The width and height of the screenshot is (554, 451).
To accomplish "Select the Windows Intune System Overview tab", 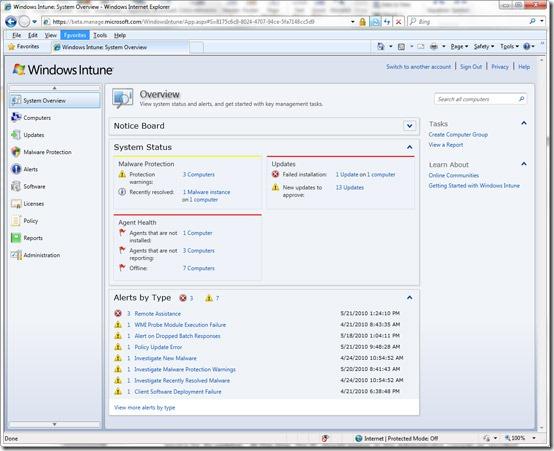I will pyautogui.click(x=120, y=47).
